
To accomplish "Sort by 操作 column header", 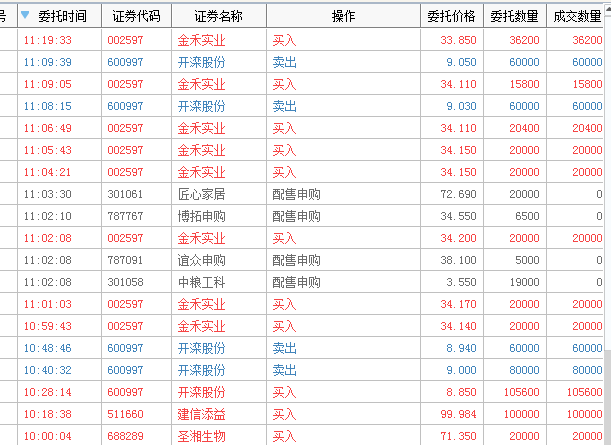I will 343,16.
